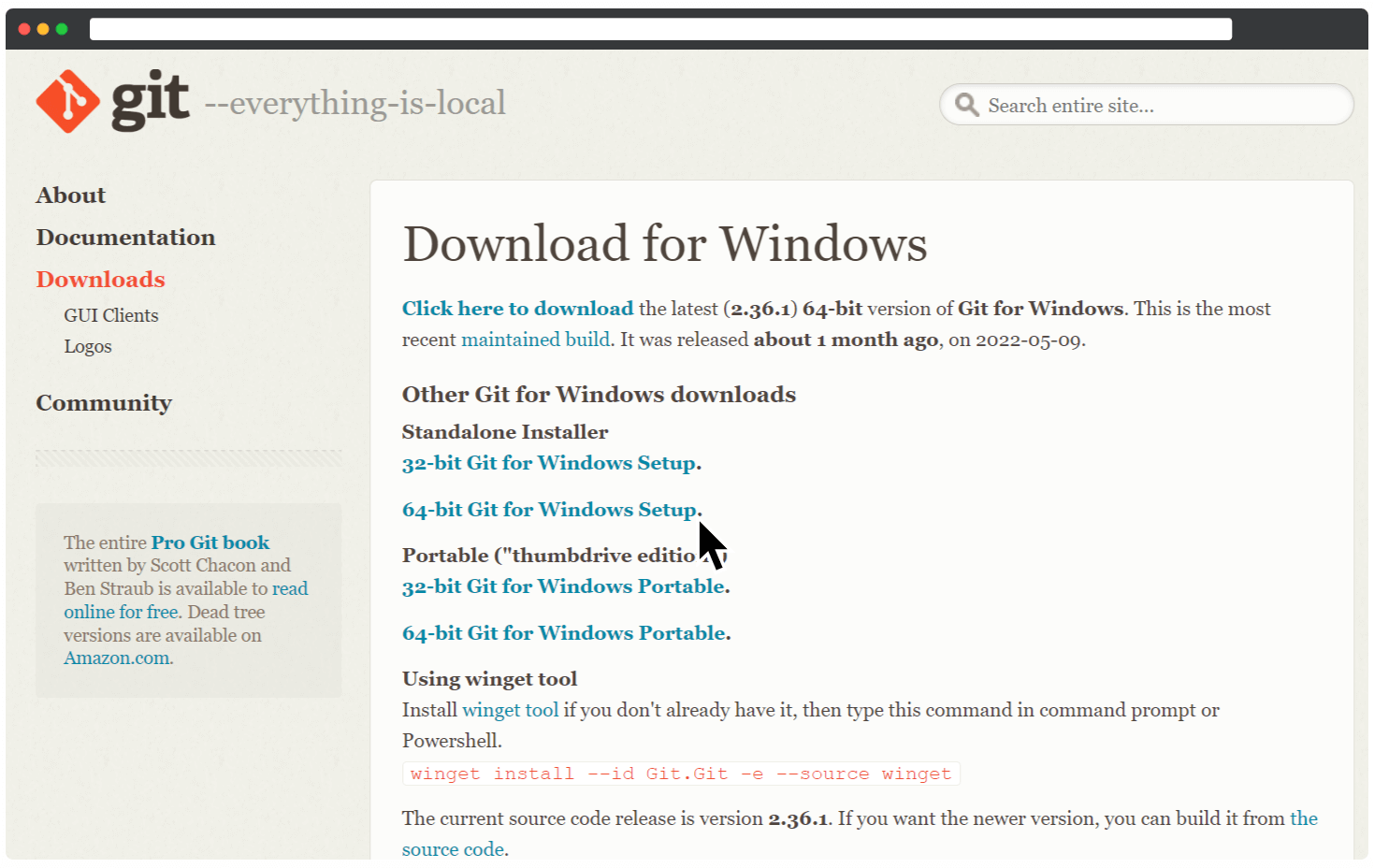Screen dimensions: 1374x868
Task: Select the Downloads menu item
Action: pos(101,280)
